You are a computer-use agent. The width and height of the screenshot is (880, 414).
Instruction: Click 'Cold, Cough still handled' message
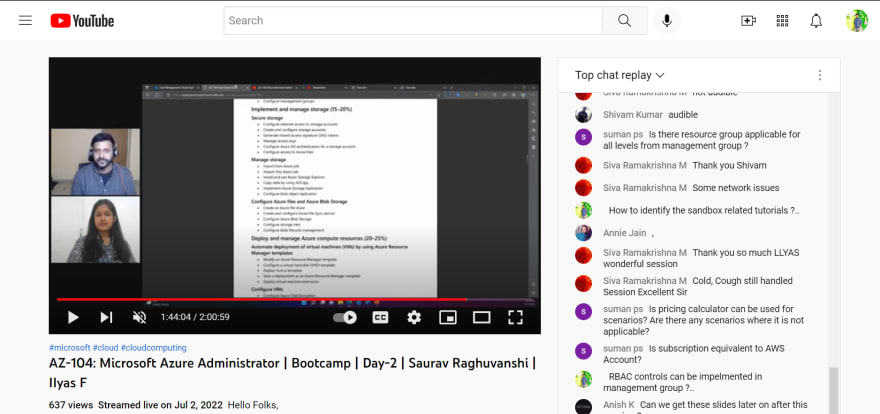698,286
